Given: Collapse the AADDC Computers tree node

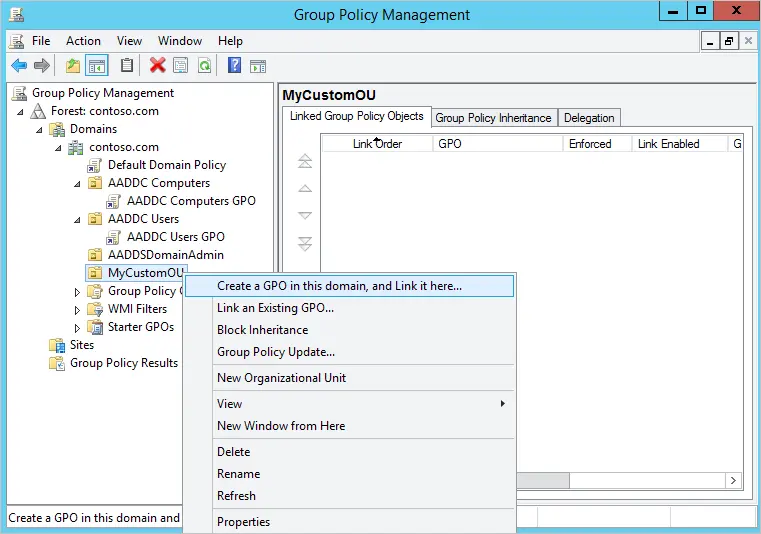Looking at the screenshot, I should tap(78, 184).
